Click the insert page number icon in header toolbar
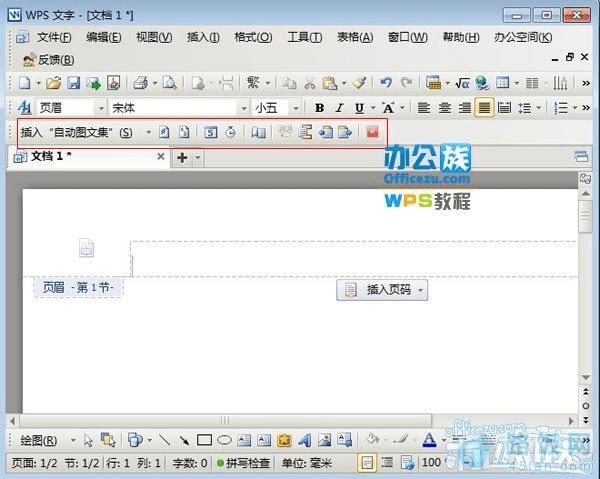The image size is (600, 479). [x=164, y=132]
